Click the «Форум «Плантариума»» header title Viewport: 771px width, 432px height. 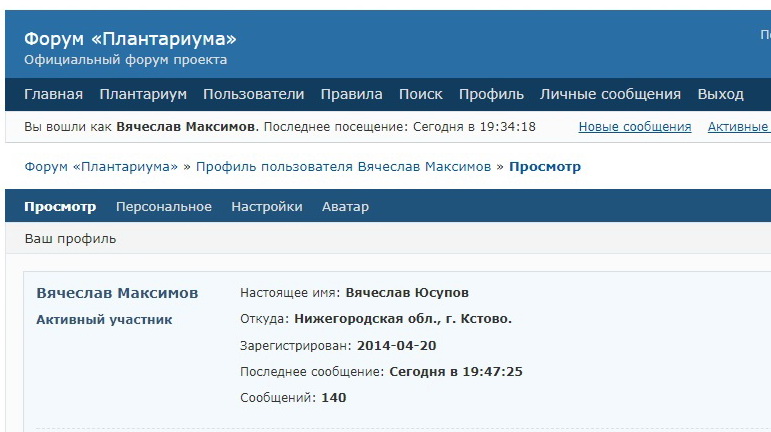pos(130,39)
